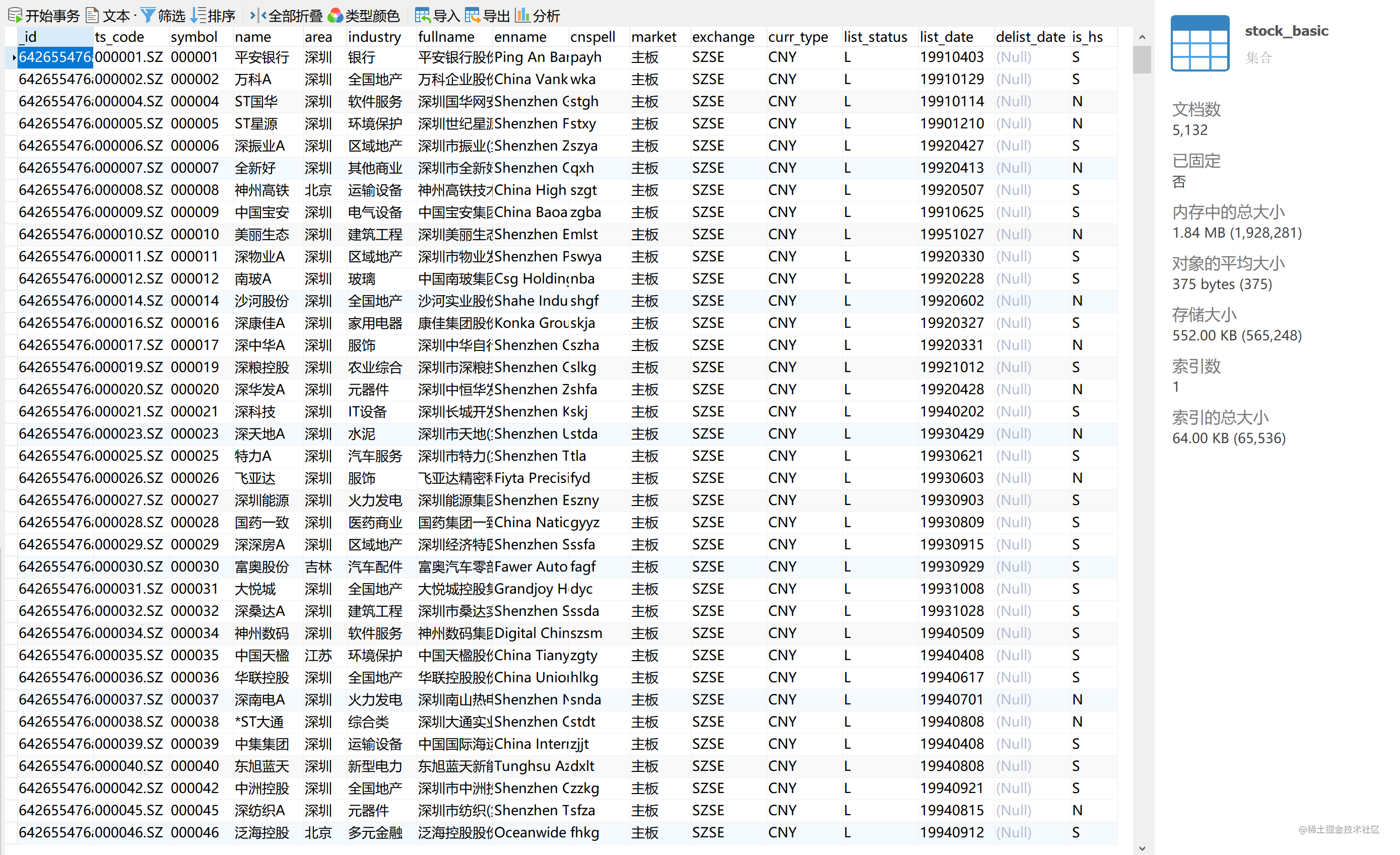Open the 筛选 (filter) funnel tool

tap(148, 15)
